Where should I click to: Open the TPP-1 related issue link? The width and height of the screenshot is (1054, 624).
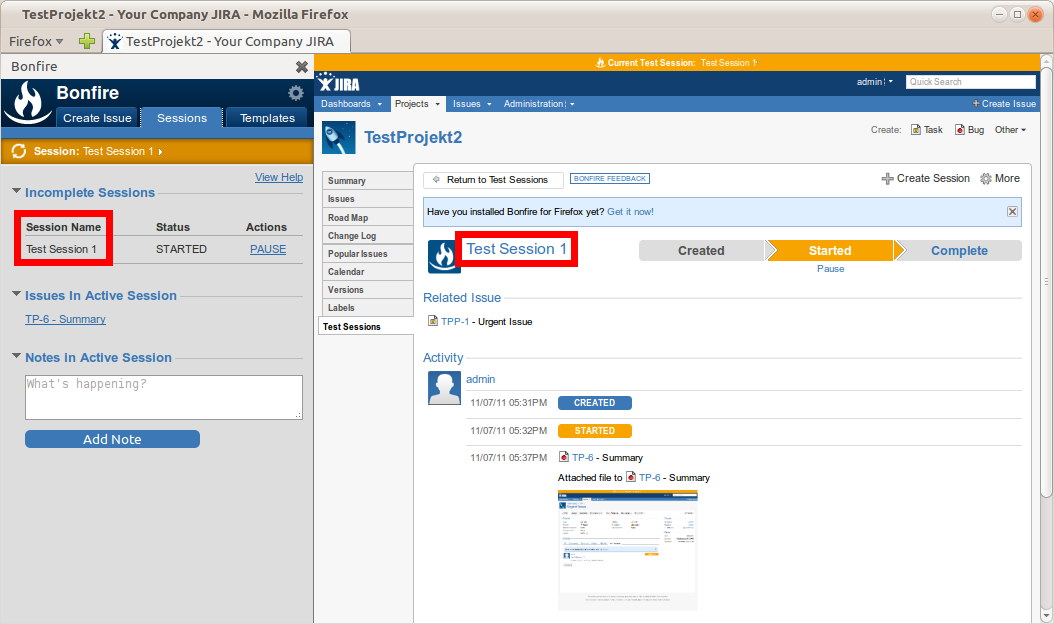[455, 321]
